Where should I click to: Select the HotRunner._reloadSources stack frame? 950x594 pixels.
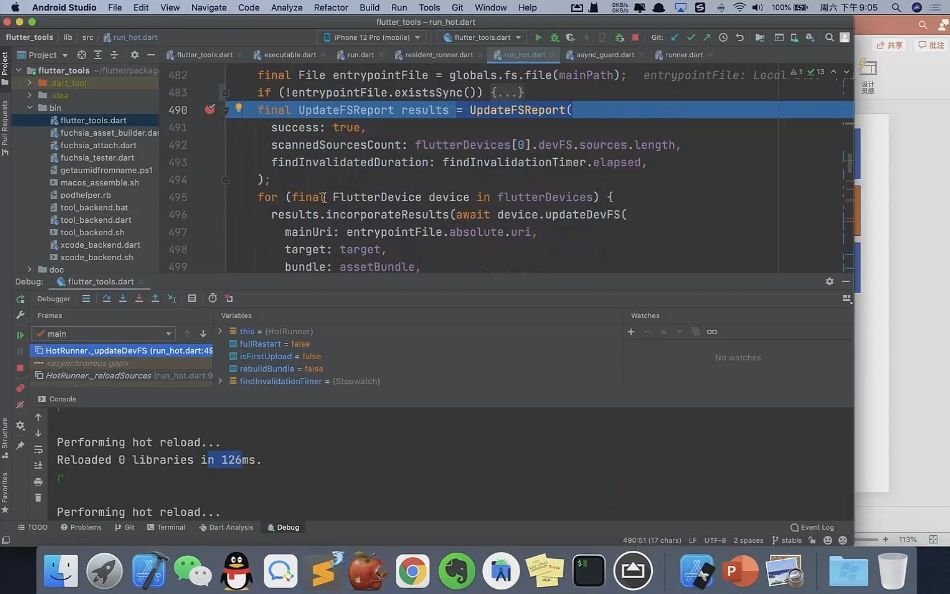click(x=124, y=376)
